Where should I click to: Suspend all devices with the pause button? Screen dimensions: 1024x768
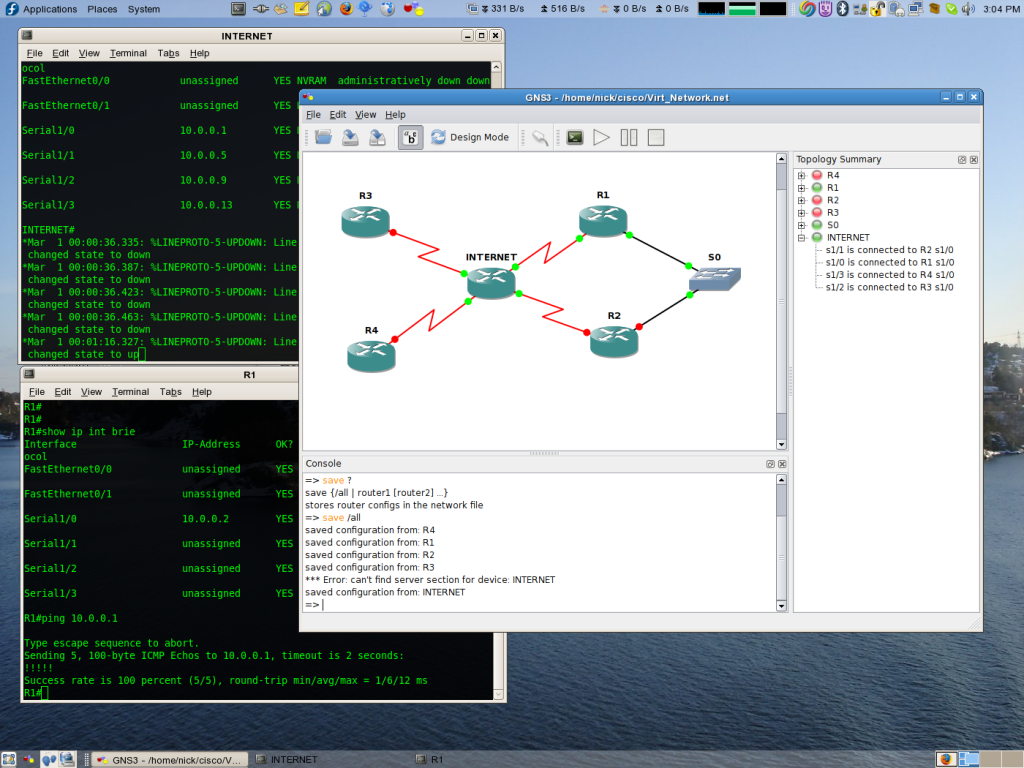(629, 137)
